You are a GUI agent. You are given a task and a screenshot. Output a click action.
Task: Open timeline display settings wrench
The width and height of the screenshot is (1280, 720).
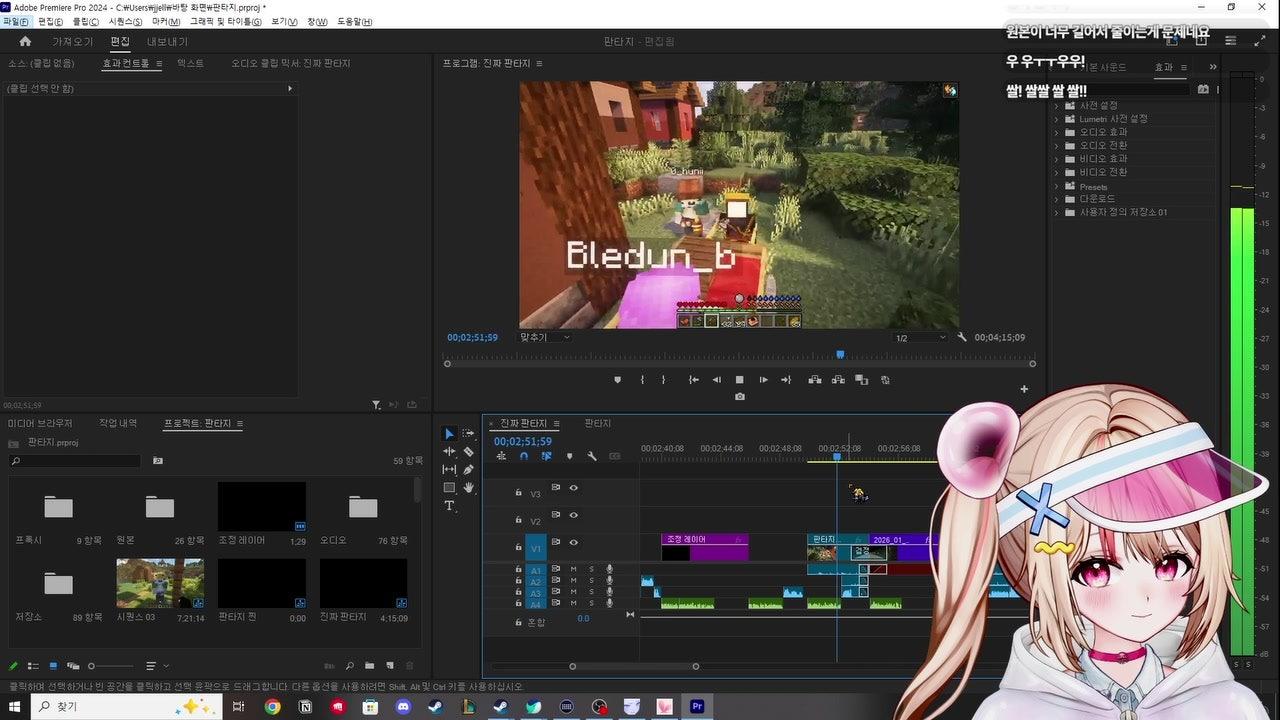pos(592,457)
